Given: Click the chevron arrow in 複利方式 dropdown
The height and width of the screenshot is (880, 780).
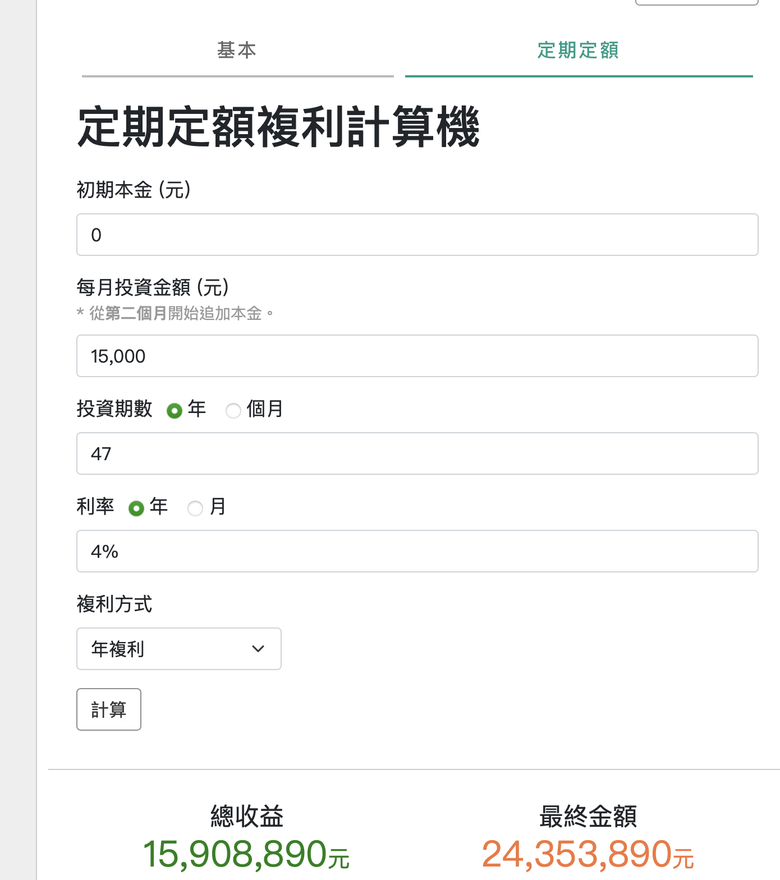Looking at the screenshot, I should point(258,649).
